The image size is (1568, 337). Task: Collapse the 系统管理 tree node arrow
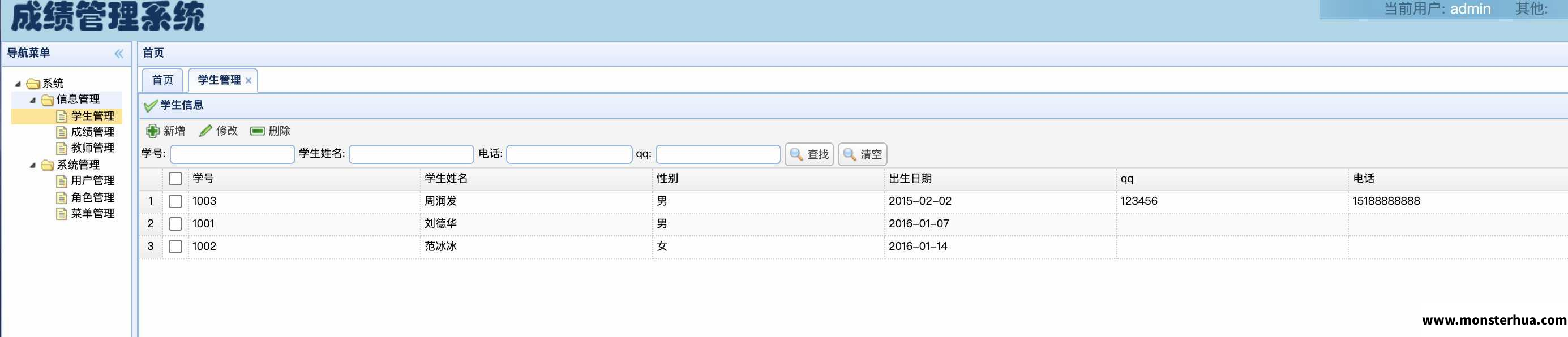[x=32, y=165]
